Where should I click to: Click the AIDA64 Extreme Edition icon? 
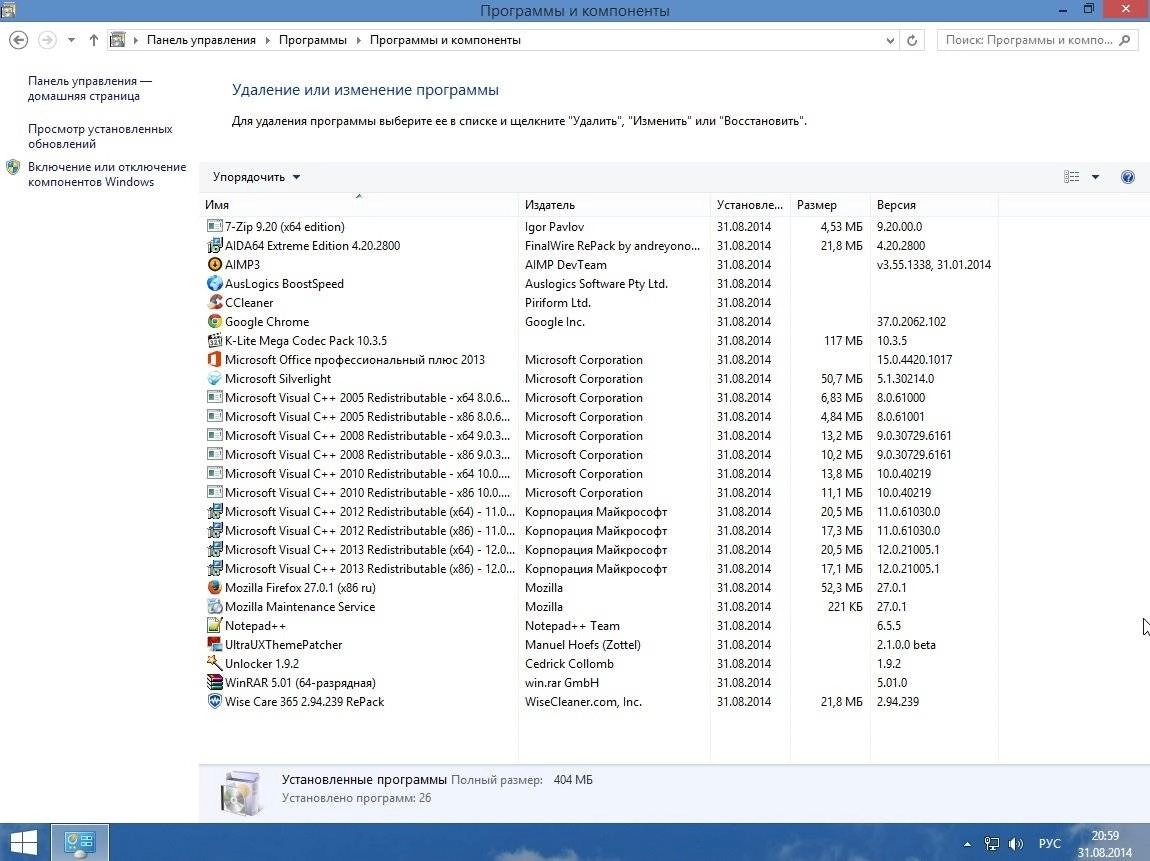click(x=214, y=246)
